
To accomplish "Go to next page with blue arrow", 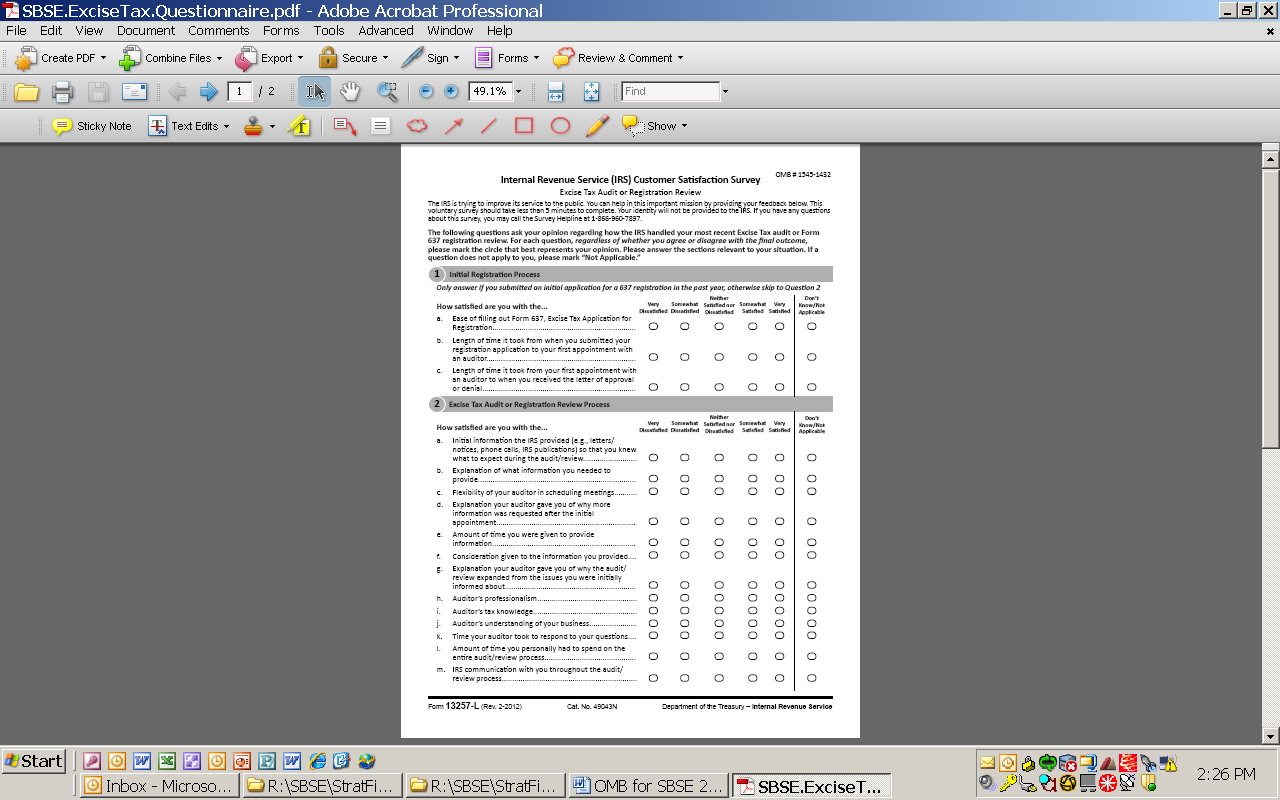I will coord(209,92).
